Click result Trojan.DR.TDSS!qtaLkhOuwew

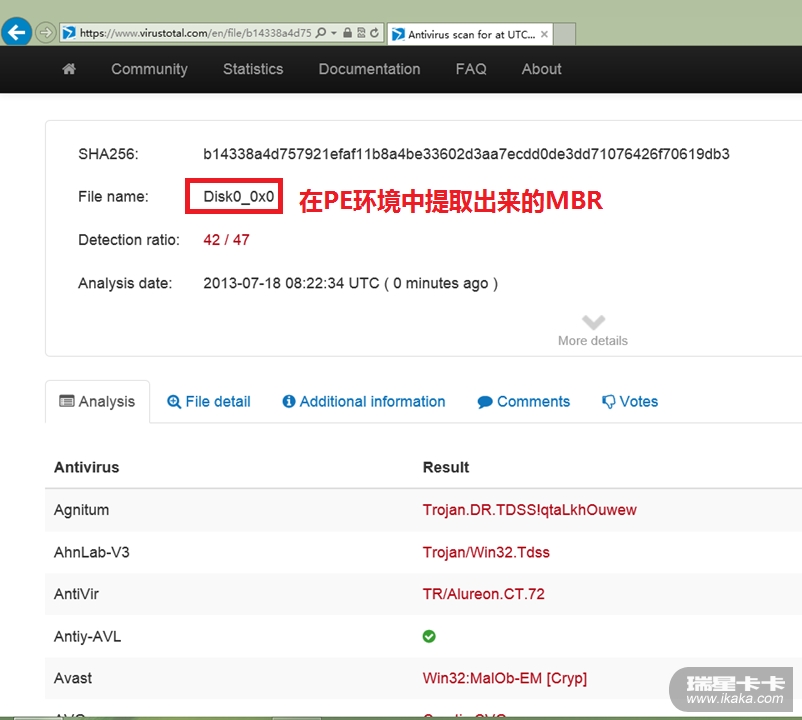pyautogui.click(x=529, y=510)
